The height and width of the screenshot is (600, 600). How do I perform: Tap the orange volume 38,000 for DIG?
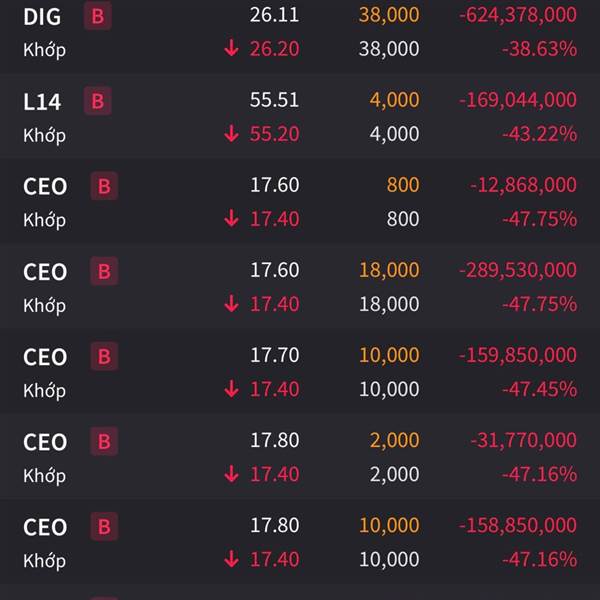pos(389,15)
